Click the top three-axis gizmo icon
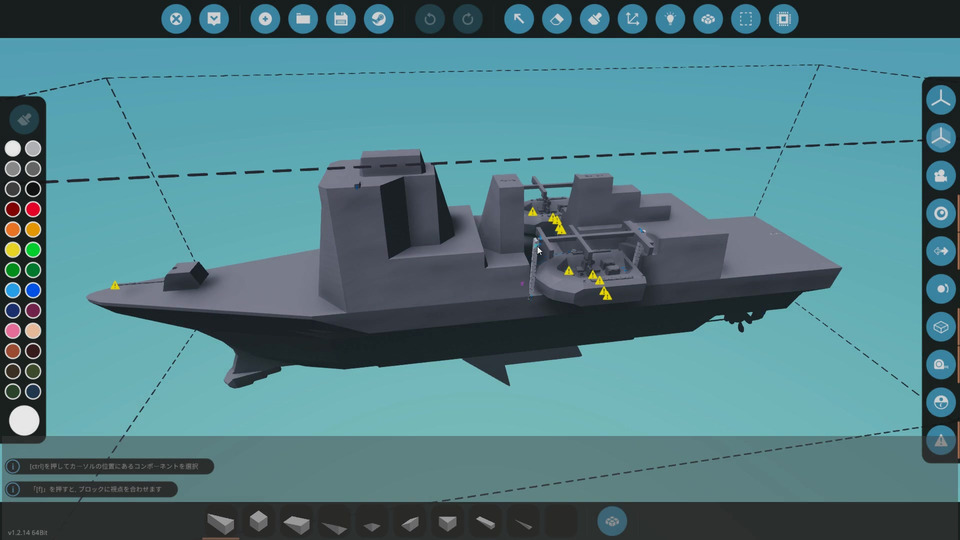 coord(940,100)
